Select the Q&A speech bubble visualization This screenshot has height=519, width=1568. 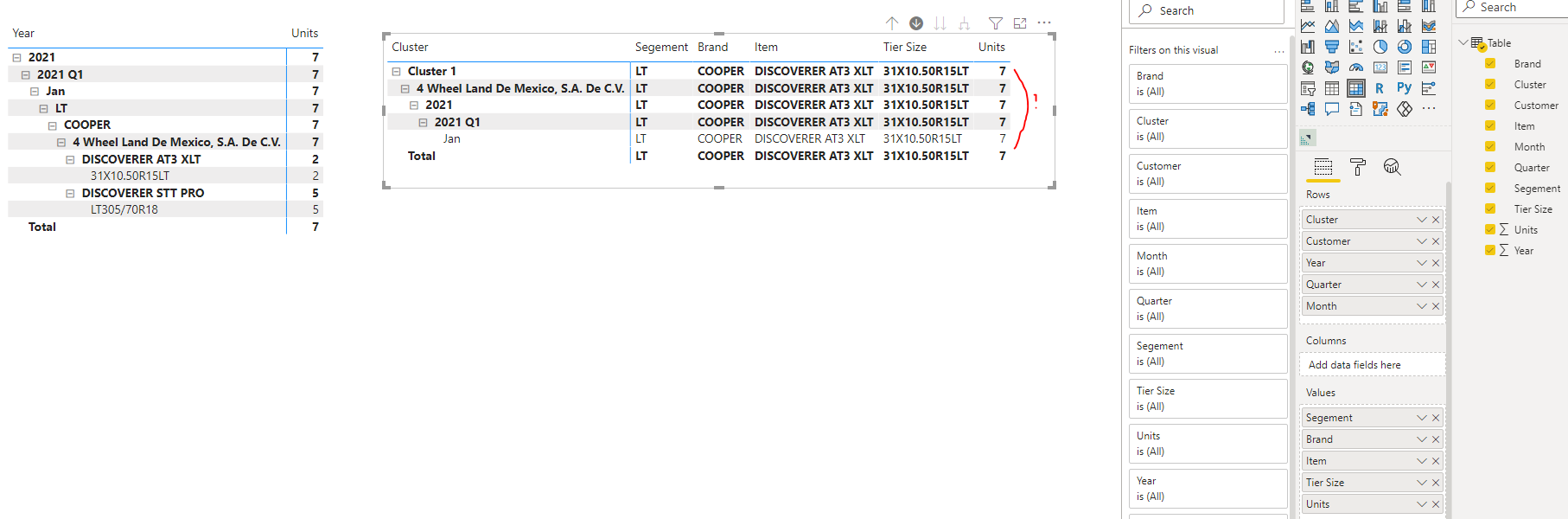click(x=1332, y=109)
